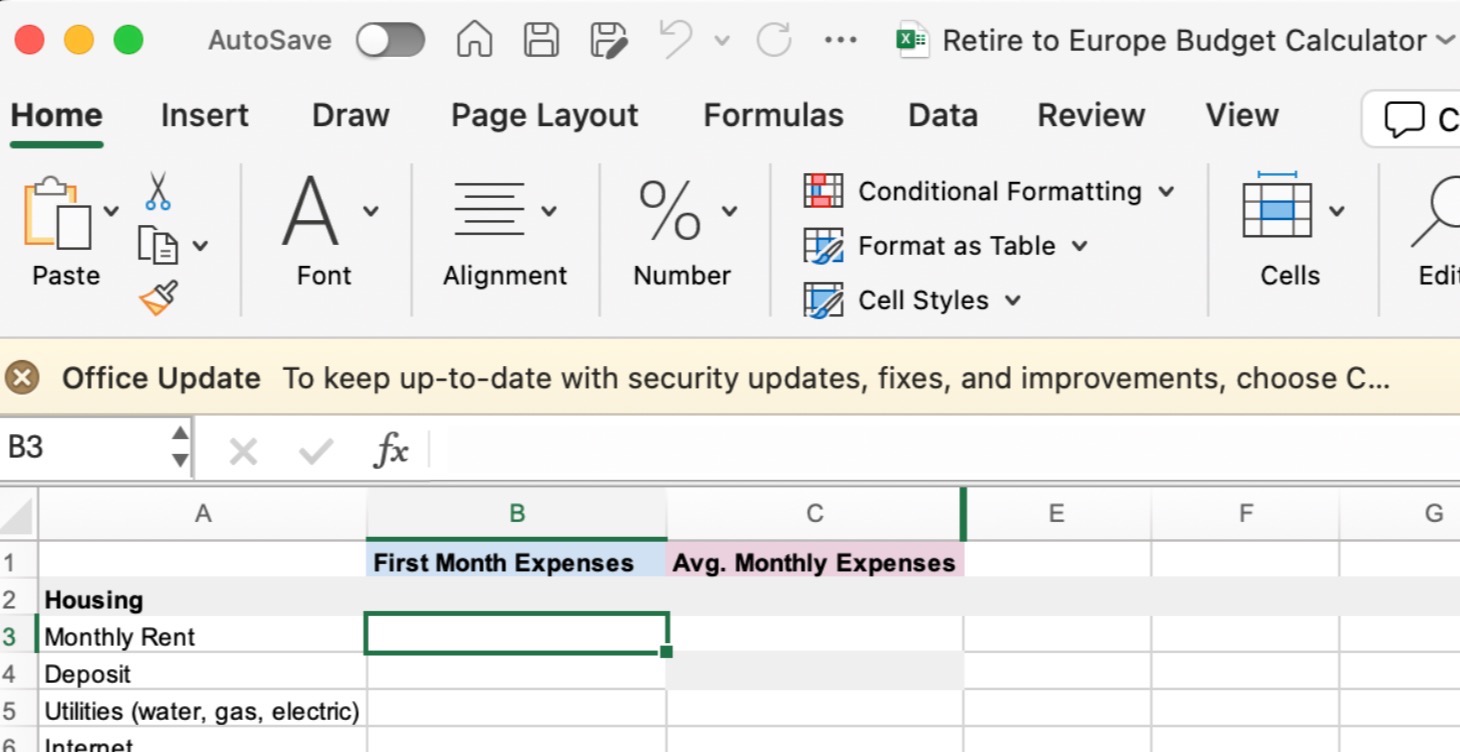1460x752 pixels.
Task: Click the Name Box showing B3
Action: [x=85, y=447]
